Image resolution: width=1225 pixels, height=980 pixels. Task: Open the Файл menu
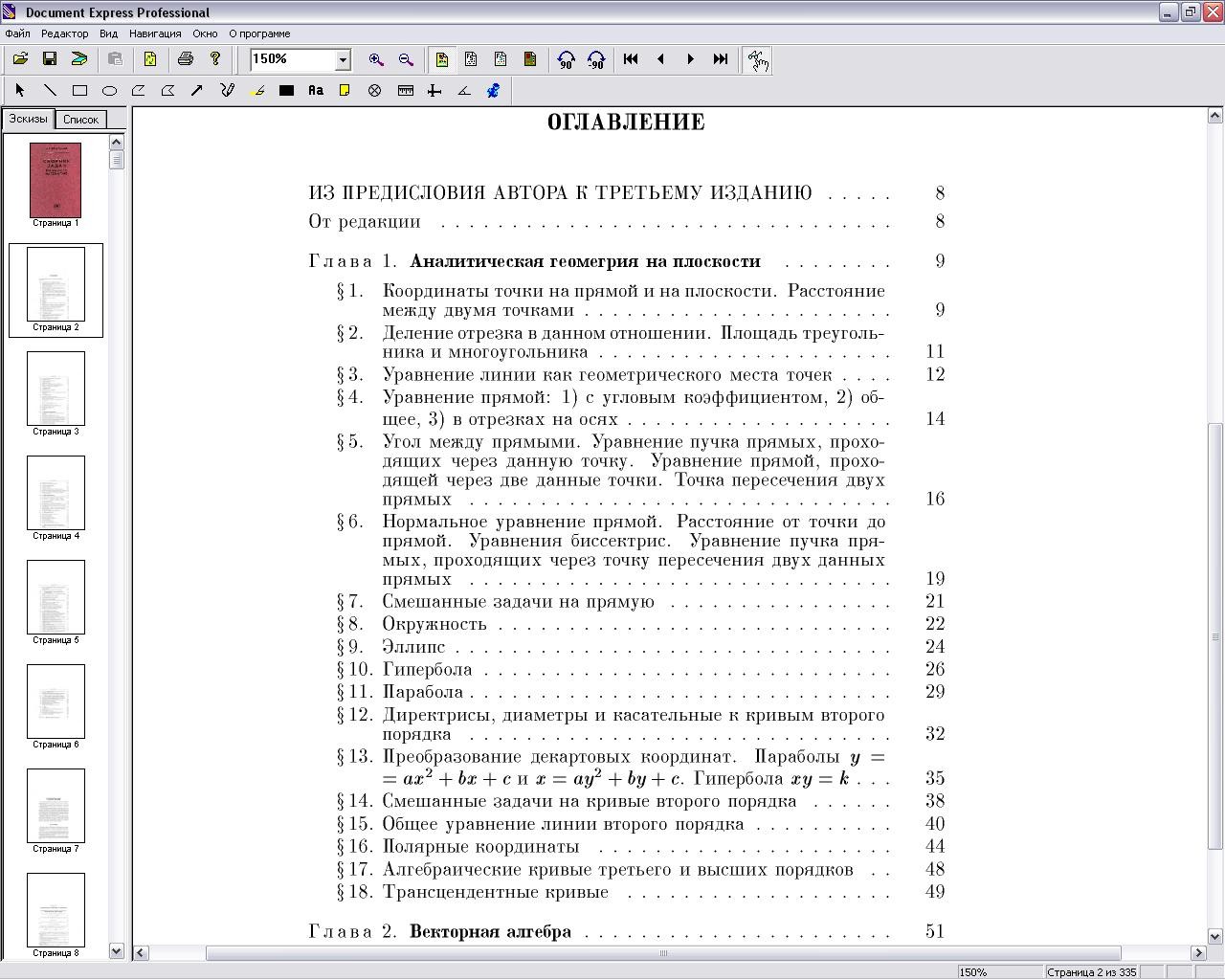[17, 33]
